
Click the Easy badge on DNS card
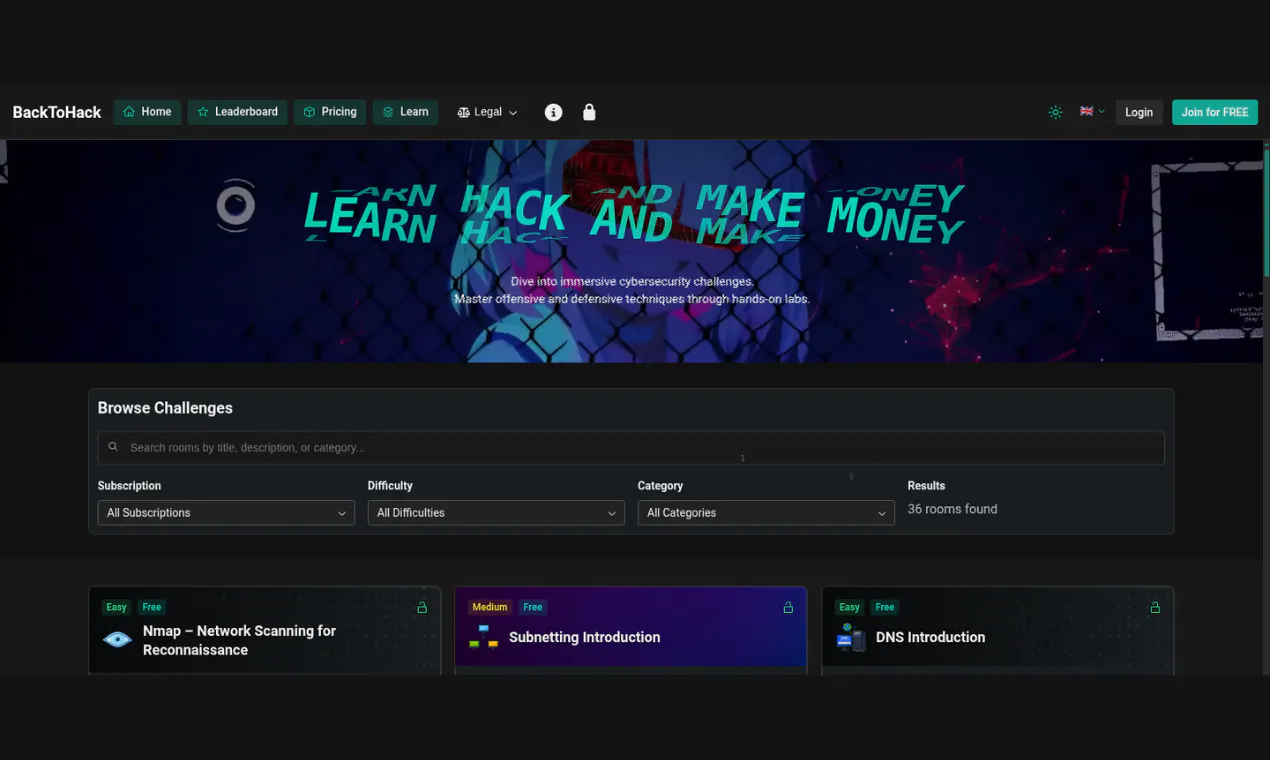(849, 607)
